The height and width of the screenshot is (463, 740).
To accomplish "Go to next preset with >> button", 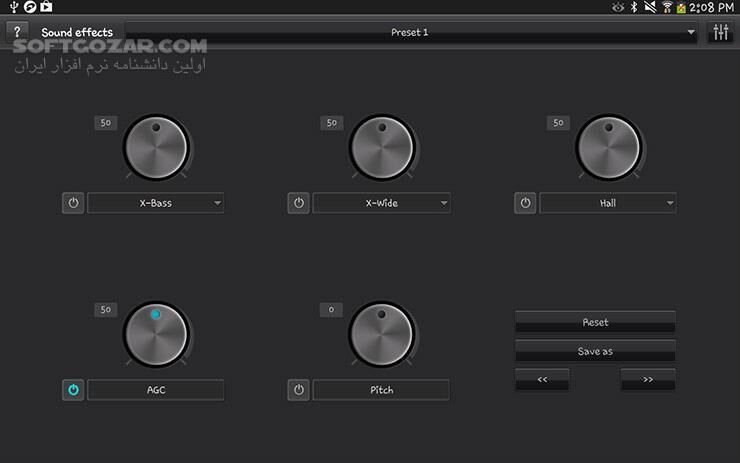I will [x=647, y=380].
